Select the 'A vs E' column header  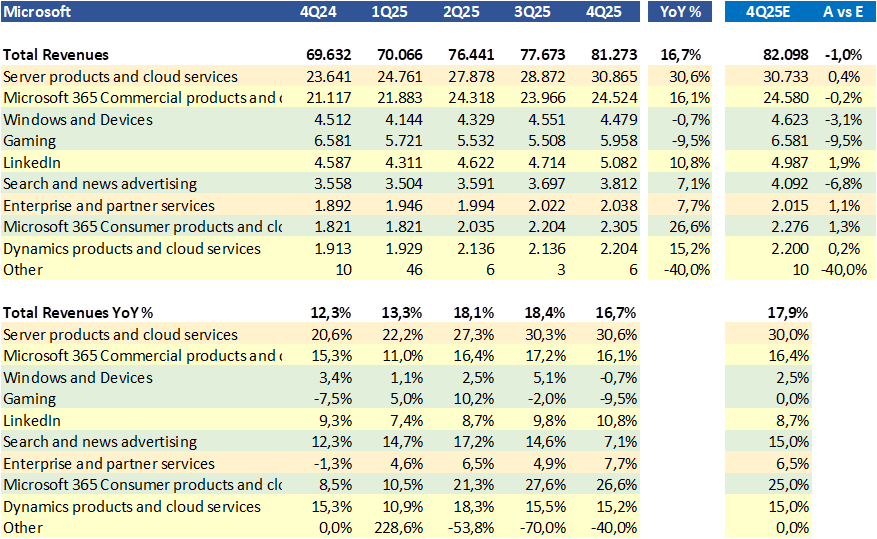coord(843,12)
